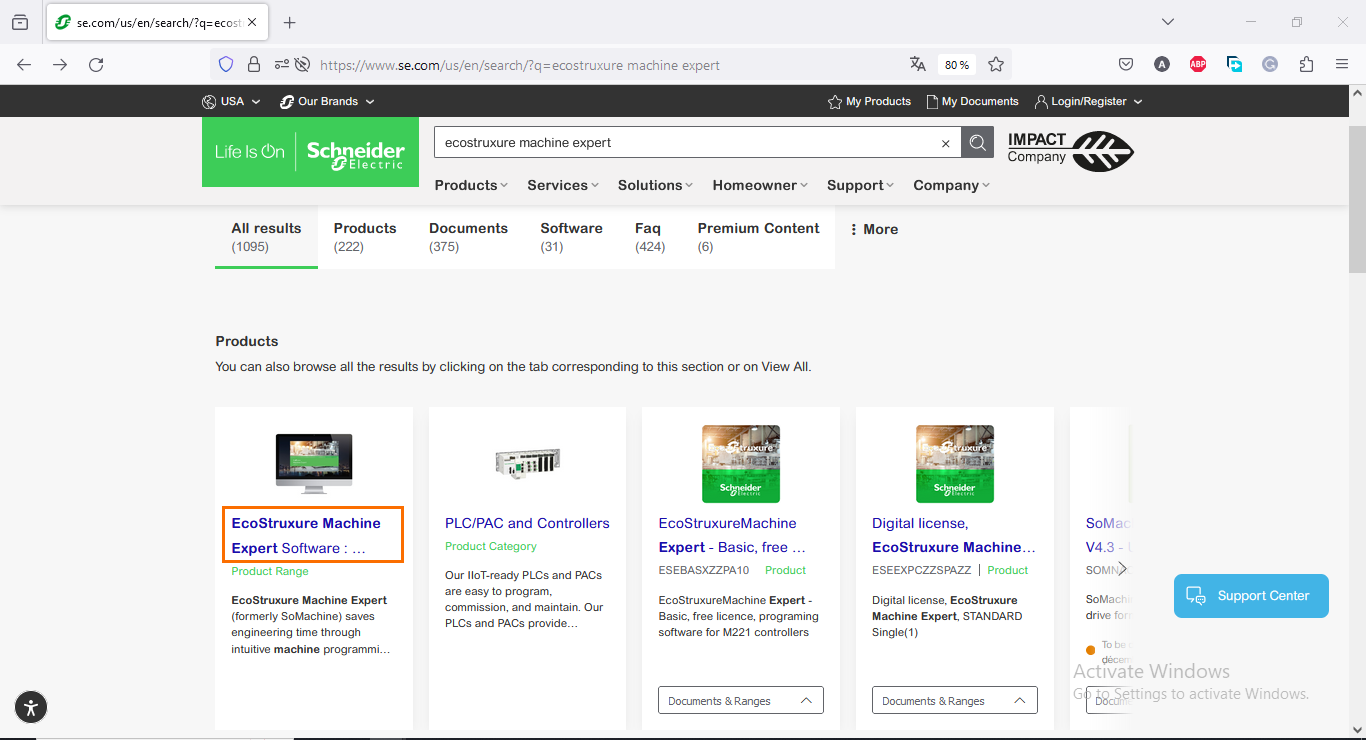Click the PLC controller product thumbnail

coord(527,462)
